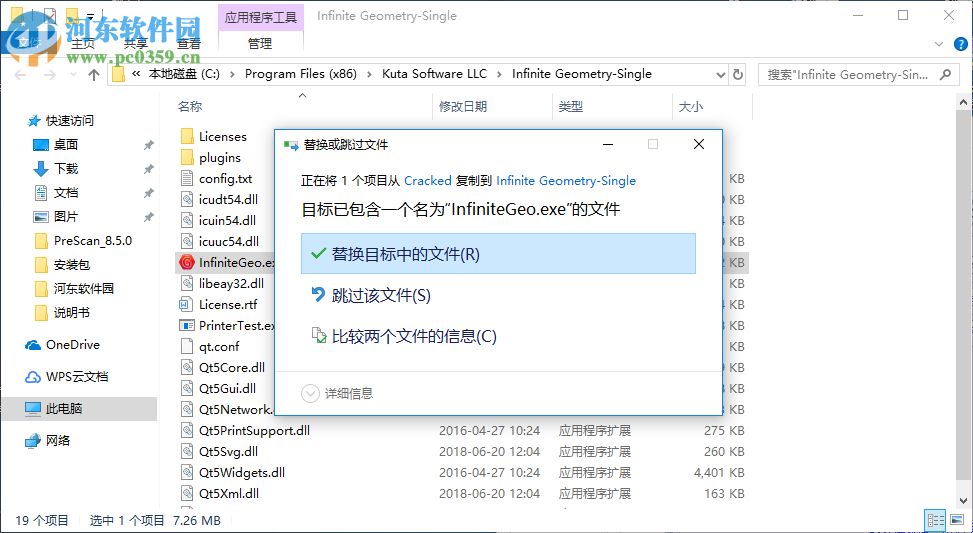Image resolution: width=973 pixels, height=533 pixels.
Task: Sort by the Date modified column header
Action: pos(463,107)
